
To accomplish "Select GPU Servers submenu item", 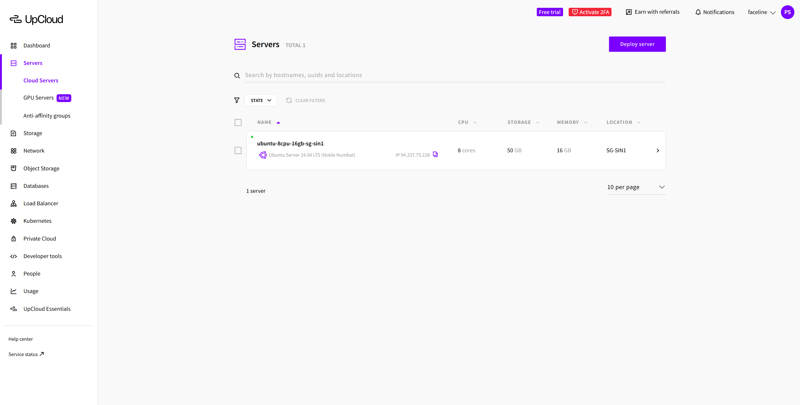I will click(x=38, y=98).
